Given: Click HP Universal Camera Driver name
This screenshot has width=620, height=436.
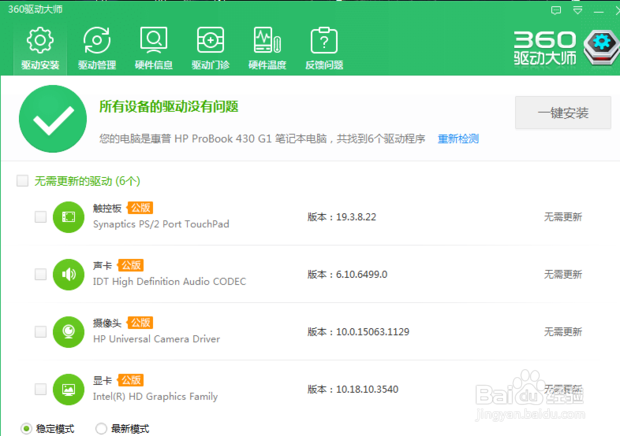Looking at the screenshot, I should coord(157,339).
